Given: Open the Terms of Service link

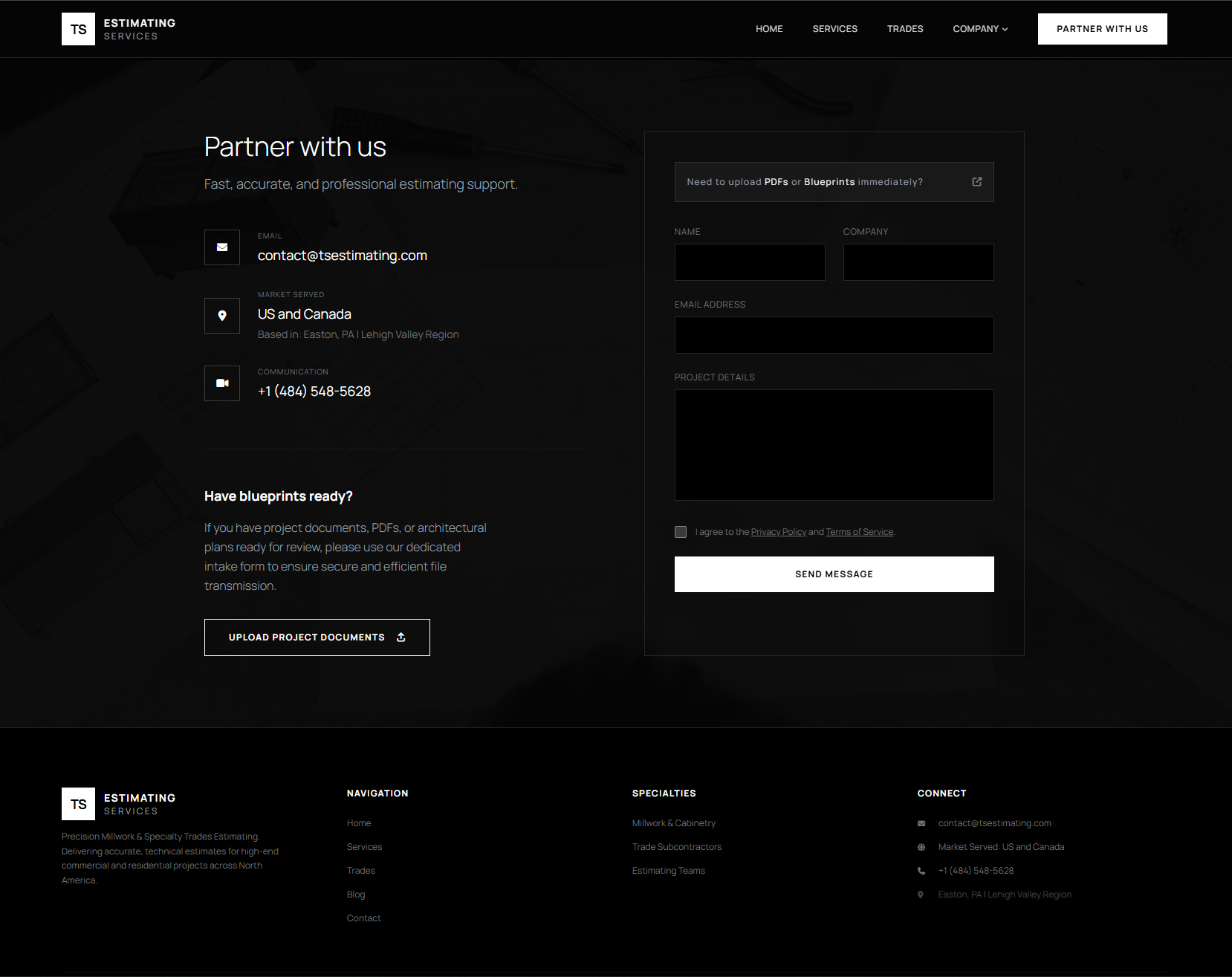Looking at the screenshot, I should [x=860, y=532].
